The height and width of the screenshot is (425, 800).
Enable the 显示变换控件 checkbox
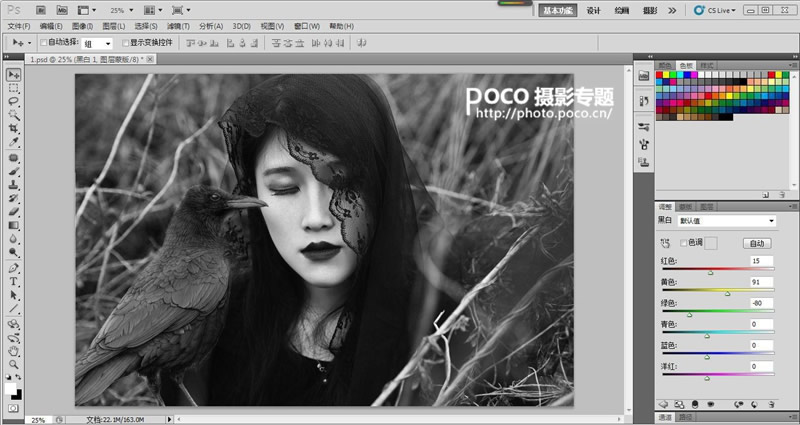126,43
